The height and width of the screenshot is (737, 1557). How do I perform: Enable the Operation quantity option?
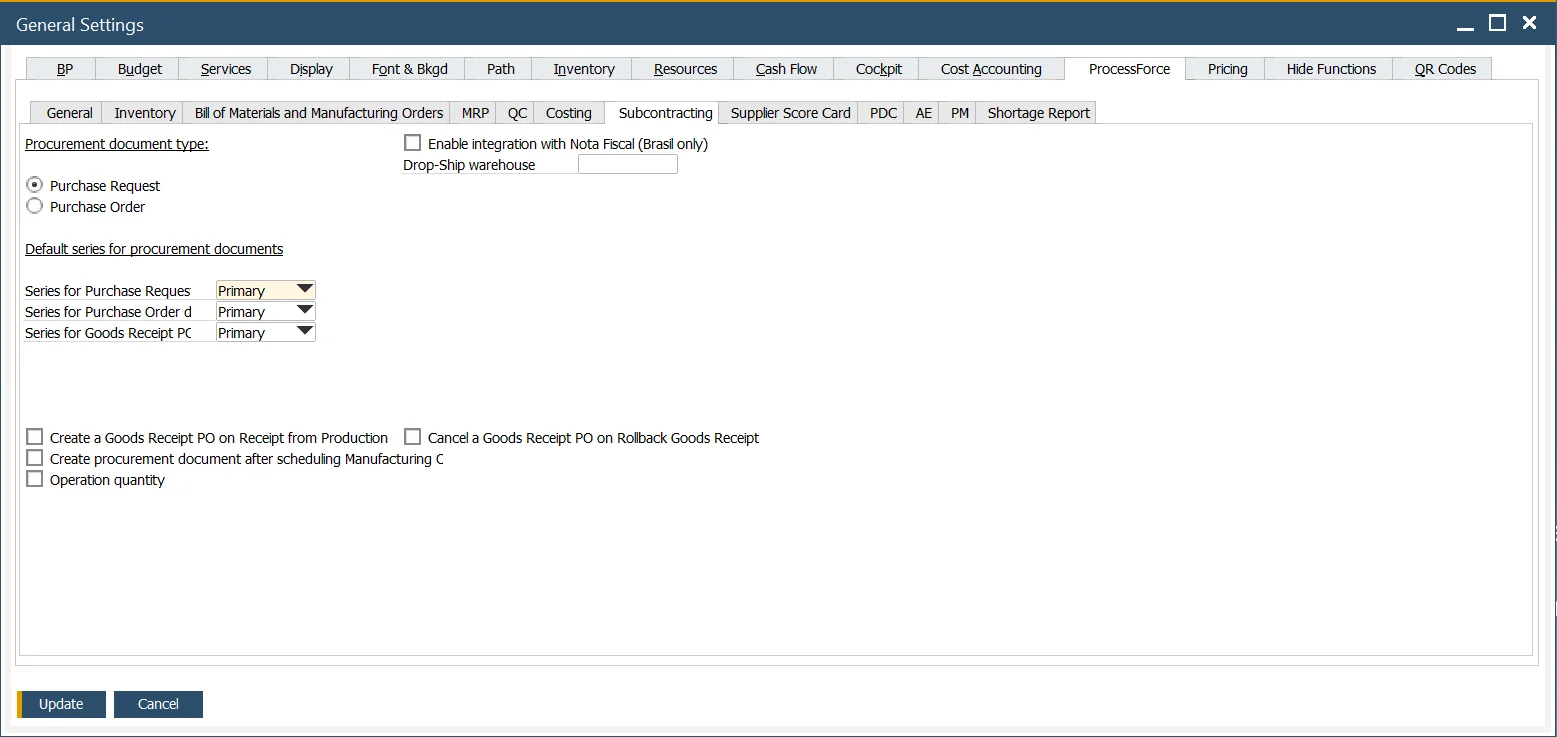[x=35, y=478]
